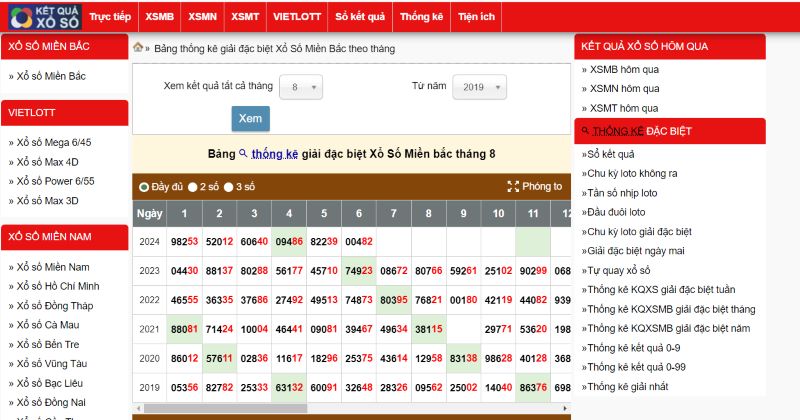Open the month dropdown showing 8
Viewport: 800px width, 420px height.
pos(301,88)
